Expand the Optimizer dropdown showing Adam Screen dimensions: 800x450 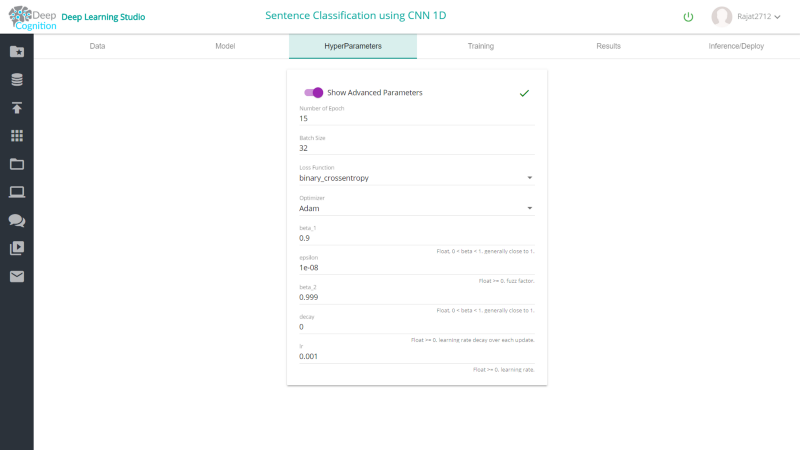point(416,208)
